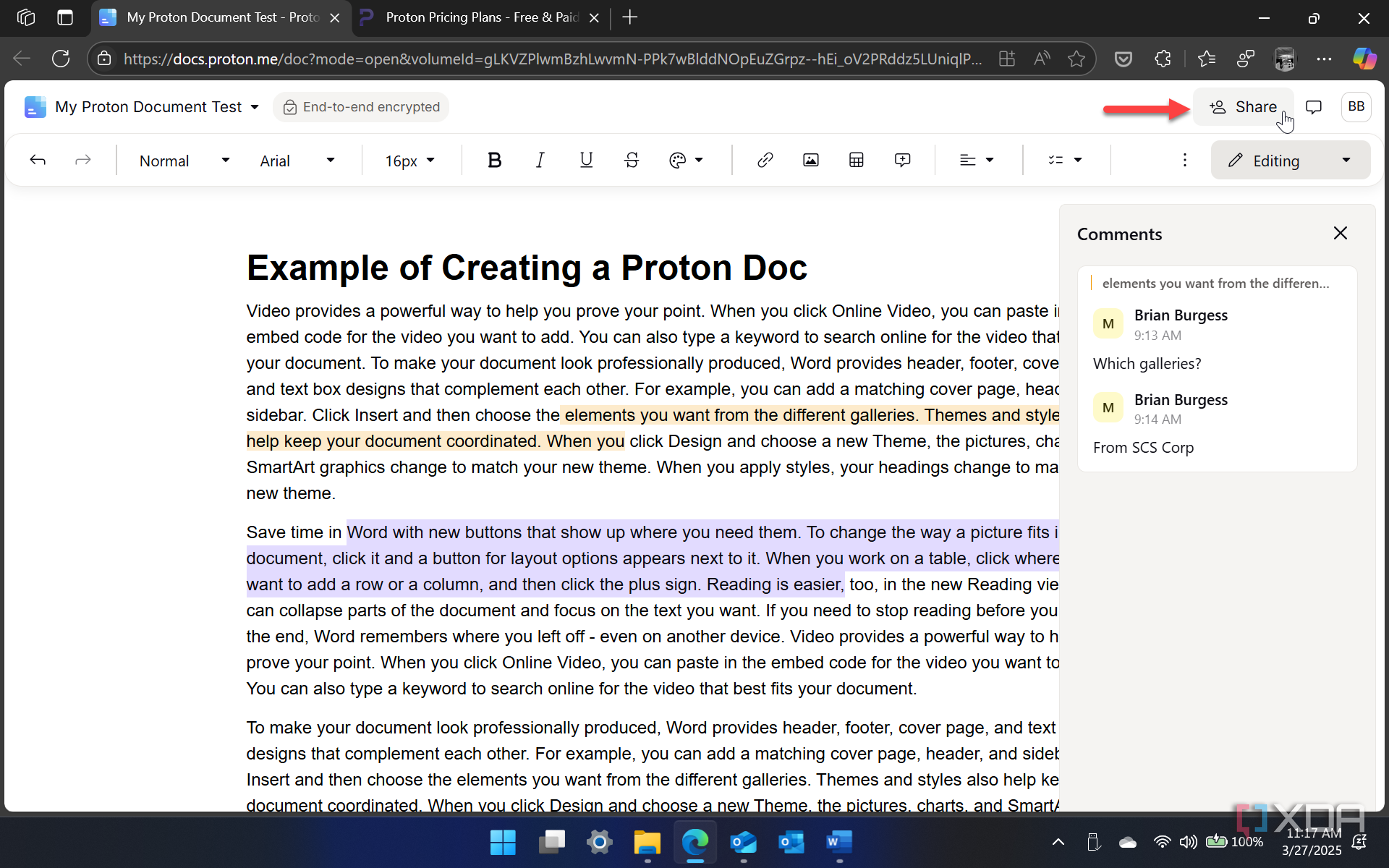View site information lock icon
The image size is (1389, 868).
(x=105, y=59)
